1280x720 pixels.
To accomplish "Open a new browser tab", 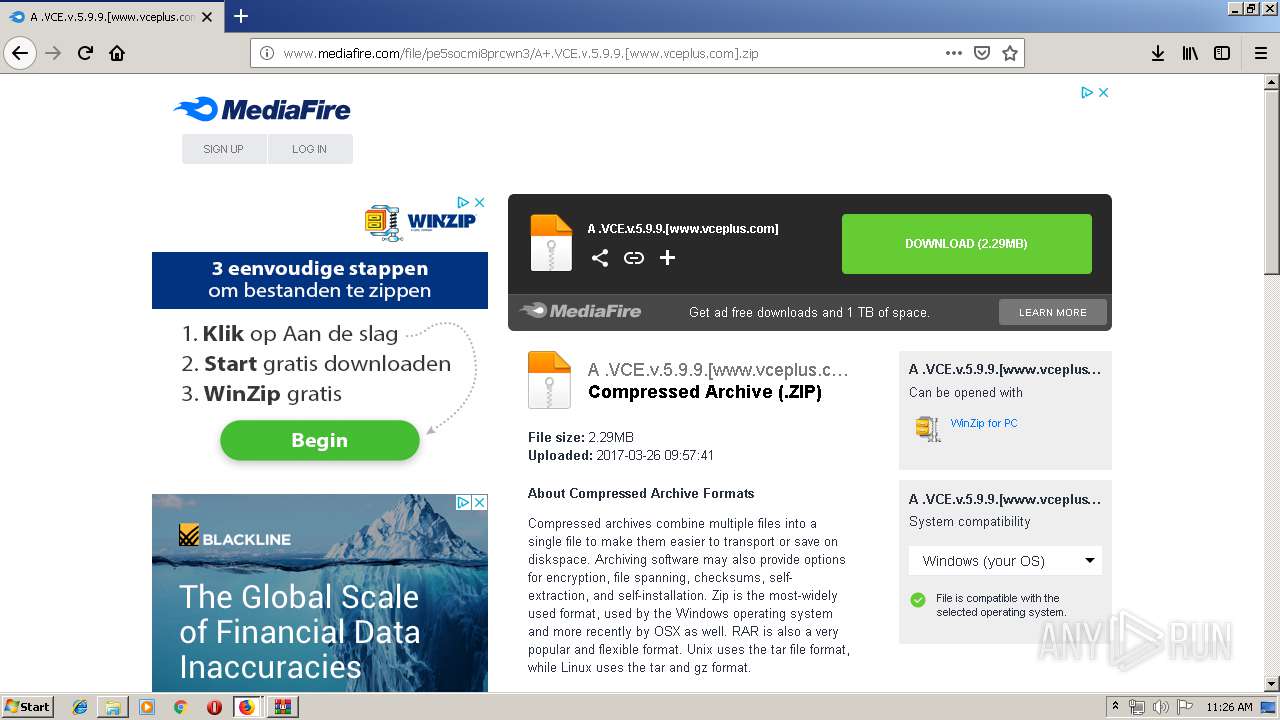I will (x=241, y=16).
